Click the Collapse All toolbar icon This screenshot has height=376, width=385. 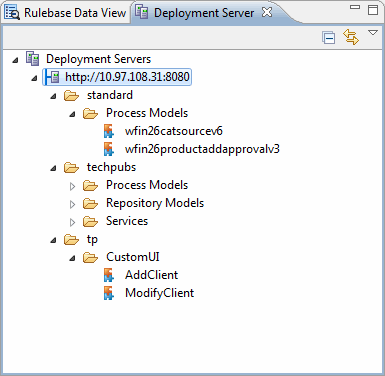point(328,37)
